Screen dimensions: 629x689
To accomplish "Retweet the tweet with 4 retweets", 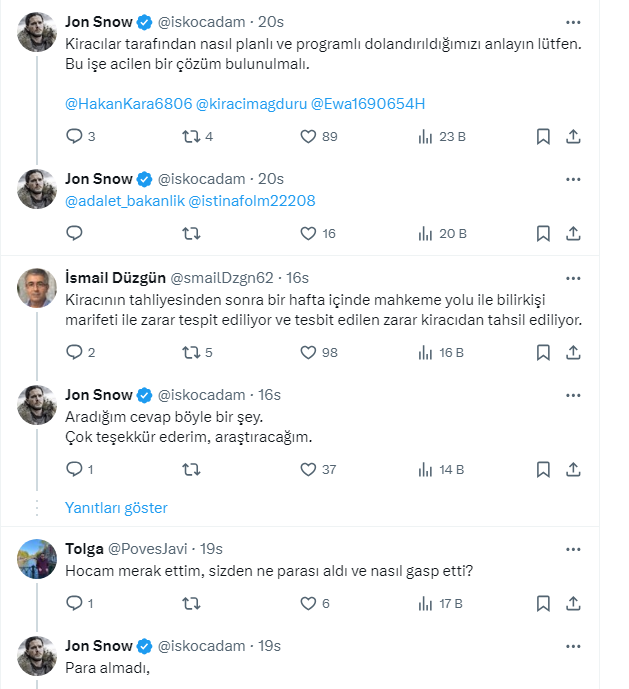I will [x=191, y=136].
